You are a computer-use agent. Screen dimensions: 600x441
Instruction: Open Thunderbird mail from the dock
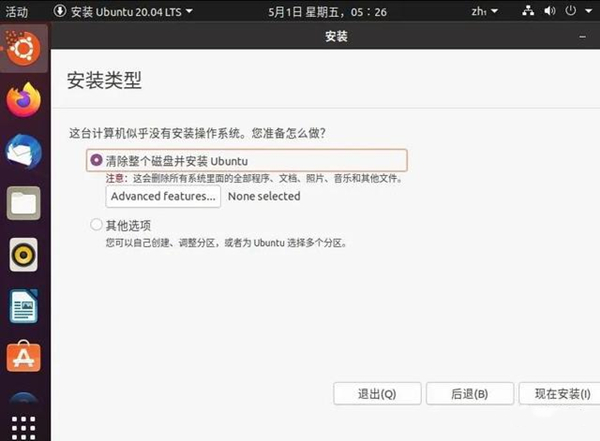(24, 151)
